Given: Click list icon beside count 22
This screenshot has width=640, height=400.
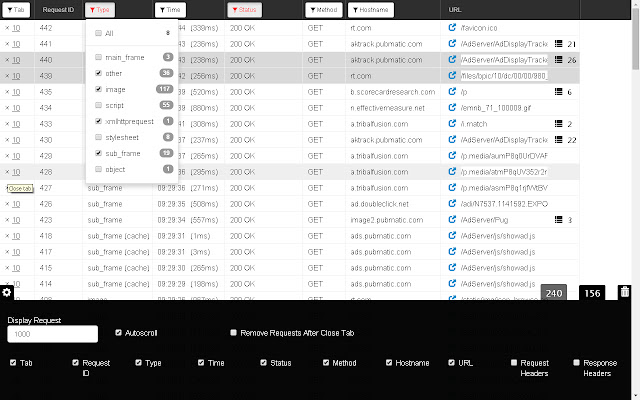Looking at the screenshot, I should pos(558,140).
